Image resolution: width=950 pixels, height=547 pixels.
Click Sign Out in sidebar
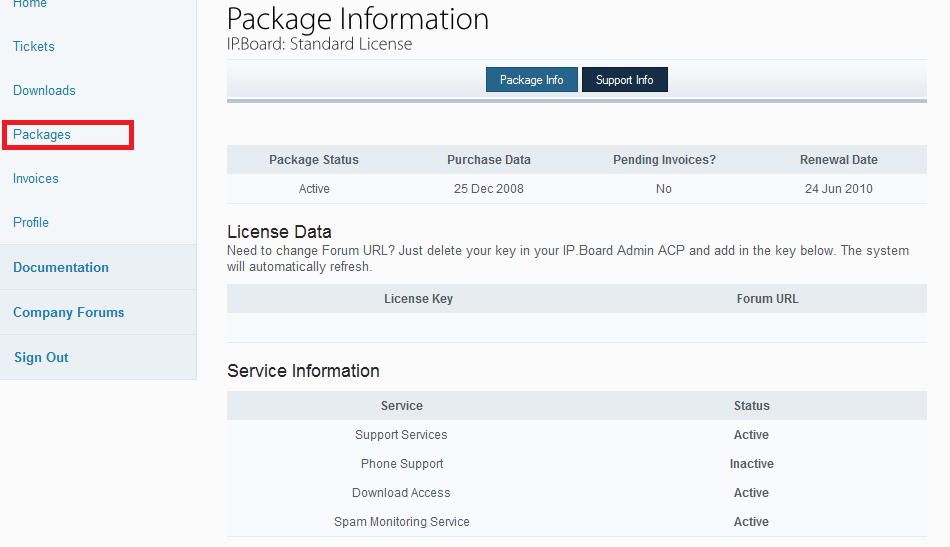41,357
